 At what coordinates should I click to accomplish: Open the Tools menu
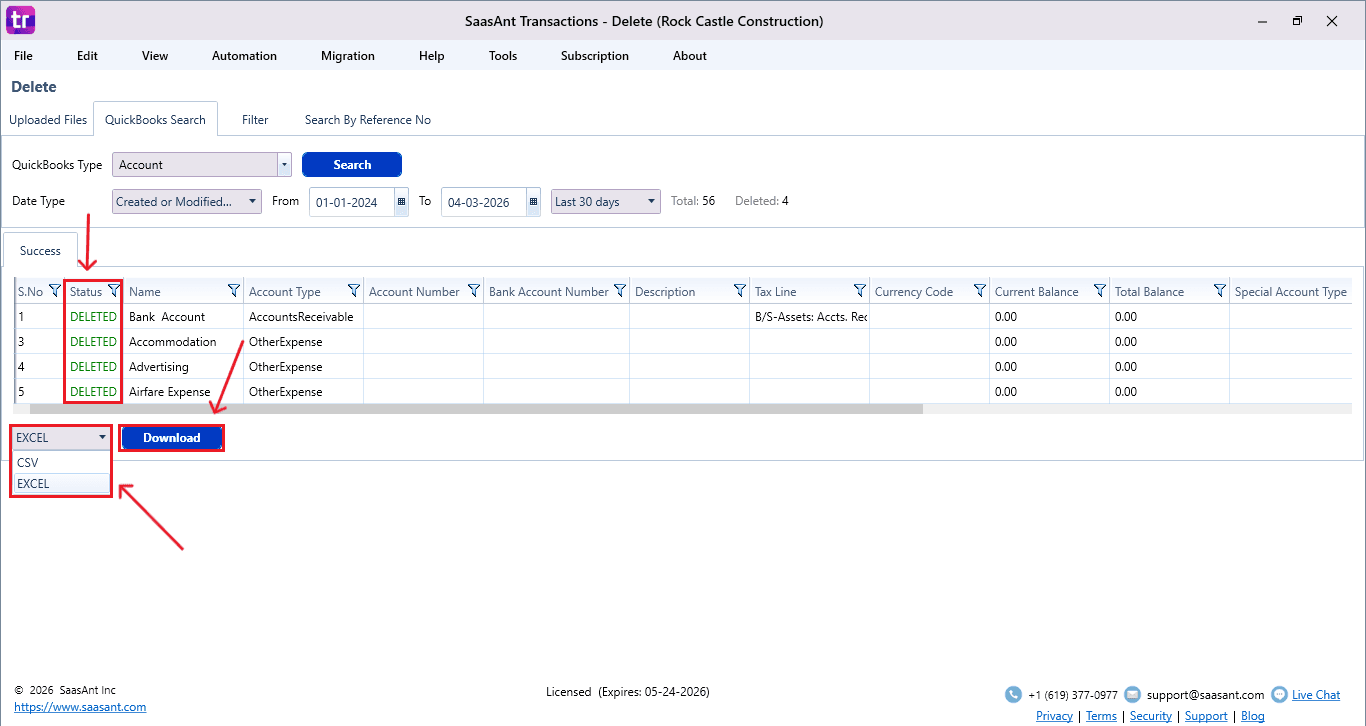point(503,56)
